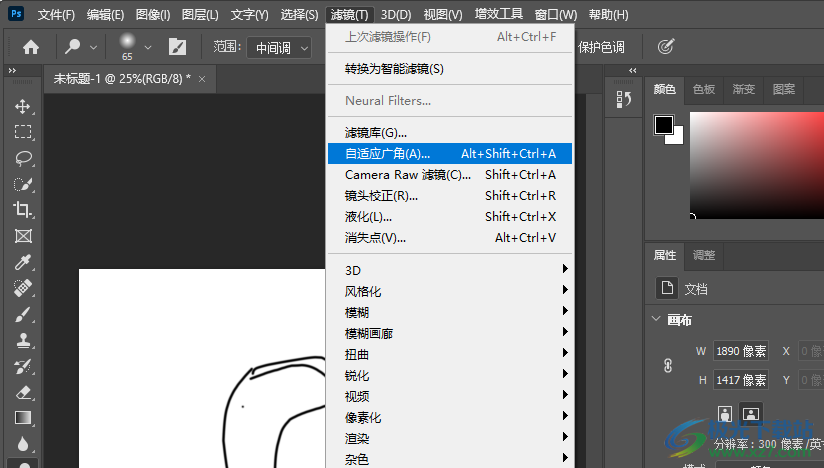Expand the 3D filter submenu
This screenshot has width=824, height=468.
click(x=450, y=270)
